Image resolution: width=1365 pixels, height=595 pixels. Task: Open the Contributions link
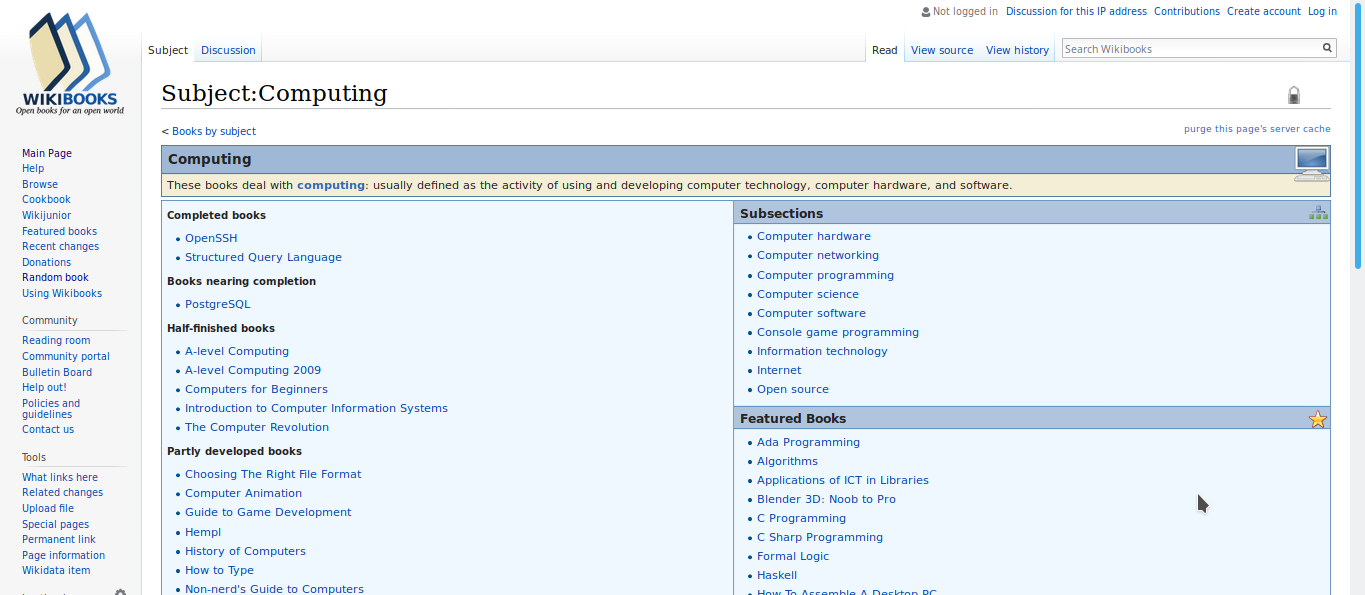[1187, 12]
